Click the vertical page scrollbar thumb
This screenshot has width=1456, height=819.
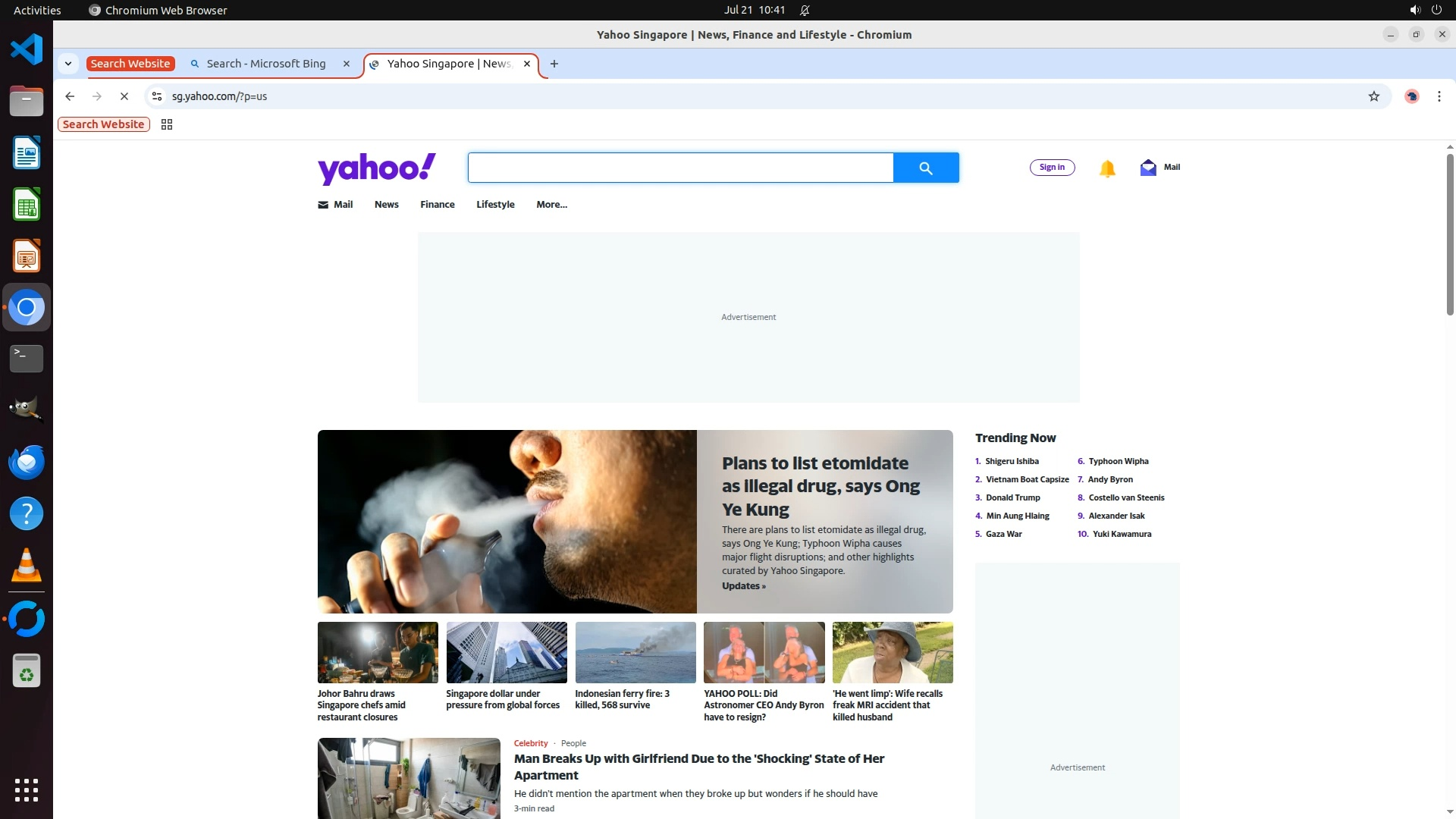(x=1449, y=235)
